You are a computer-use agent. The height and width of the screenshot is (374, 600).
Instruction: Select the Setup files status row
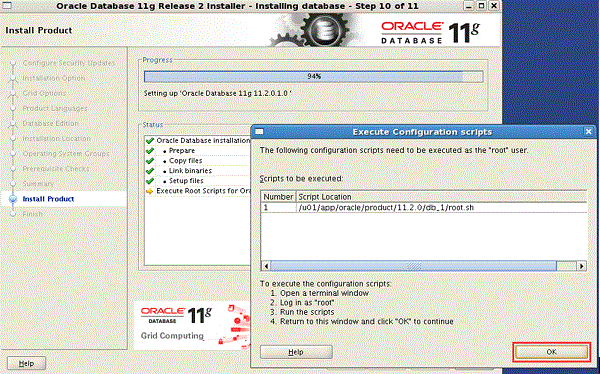tap(197, 181)
